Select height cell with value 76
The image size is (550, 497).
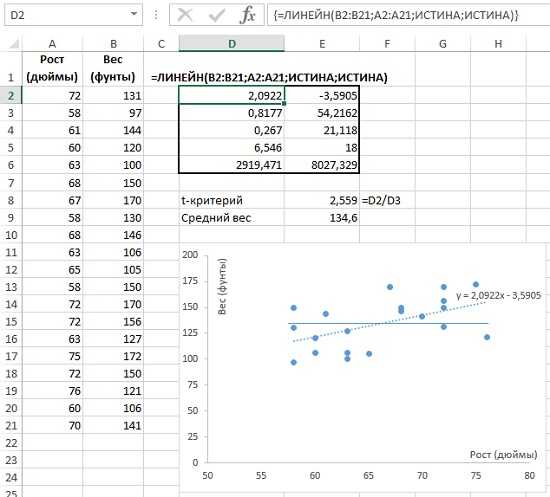(52, 391)
